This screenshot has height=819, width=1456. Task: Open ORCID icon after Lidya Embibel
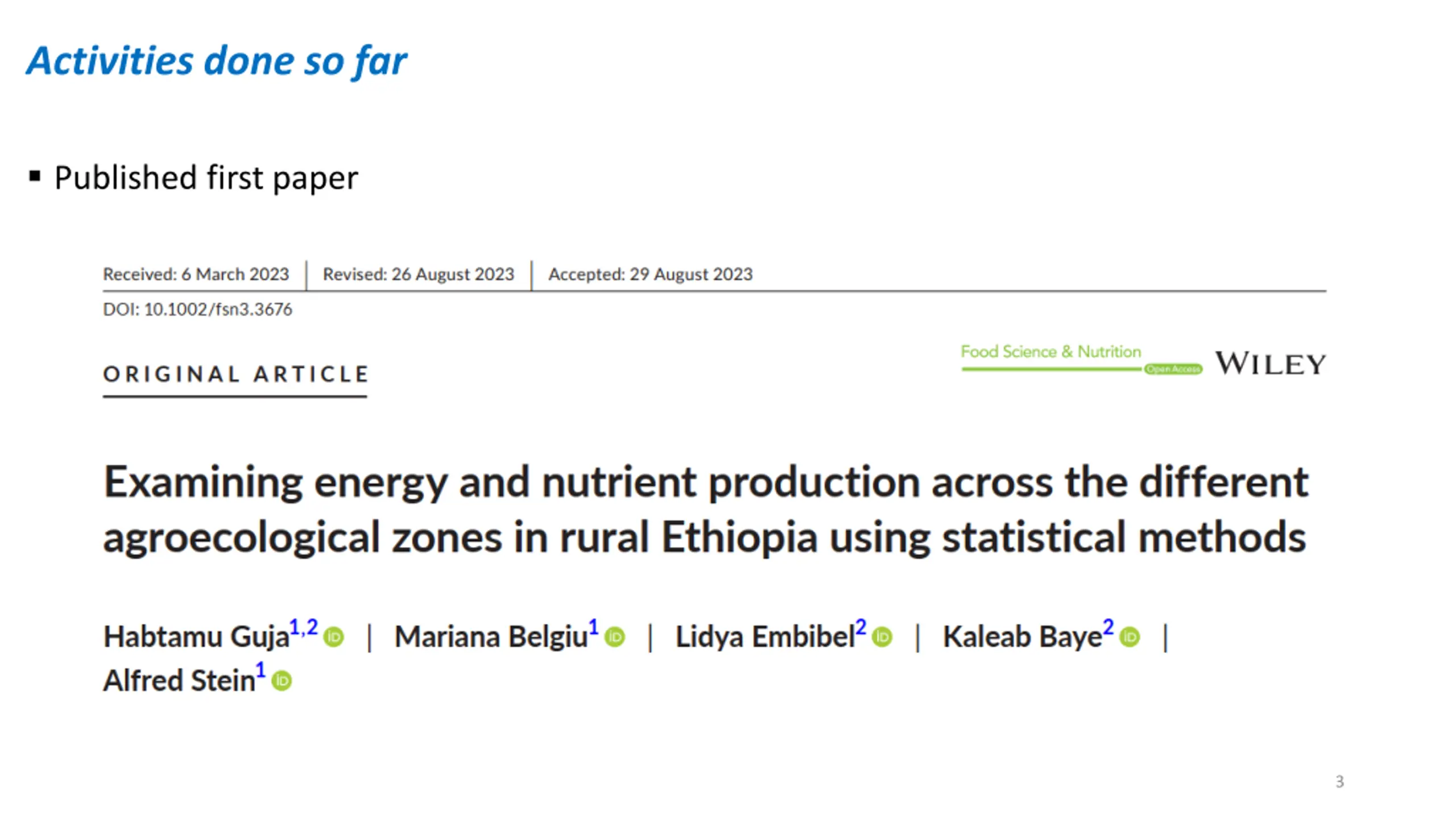(x=882, y=636)
